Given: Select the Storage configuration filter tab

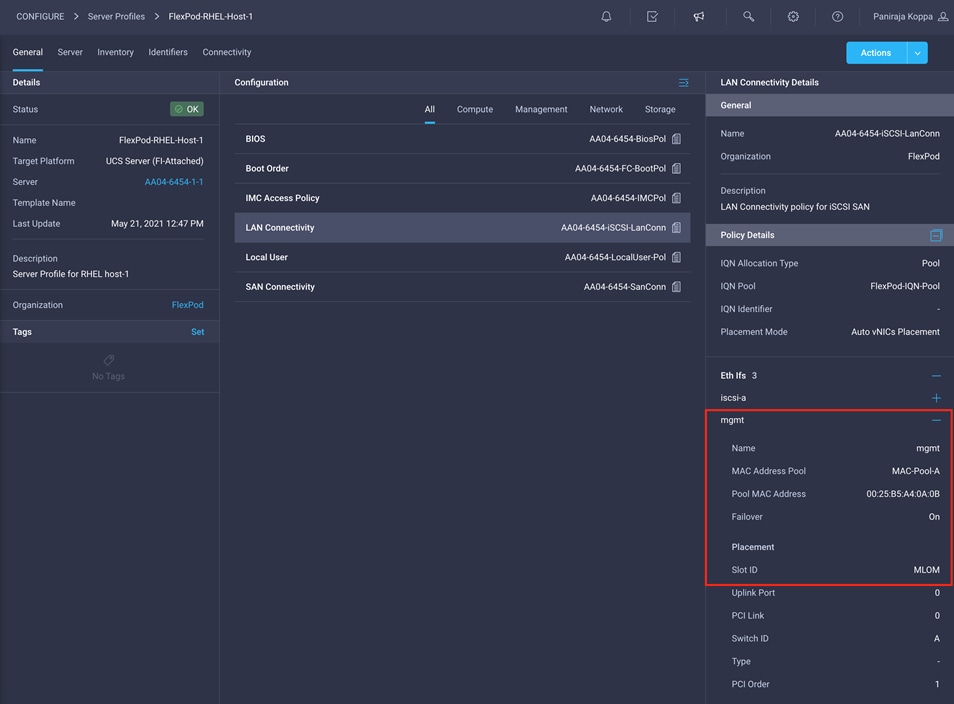Looking at the screenshot, I should point(660,110).
